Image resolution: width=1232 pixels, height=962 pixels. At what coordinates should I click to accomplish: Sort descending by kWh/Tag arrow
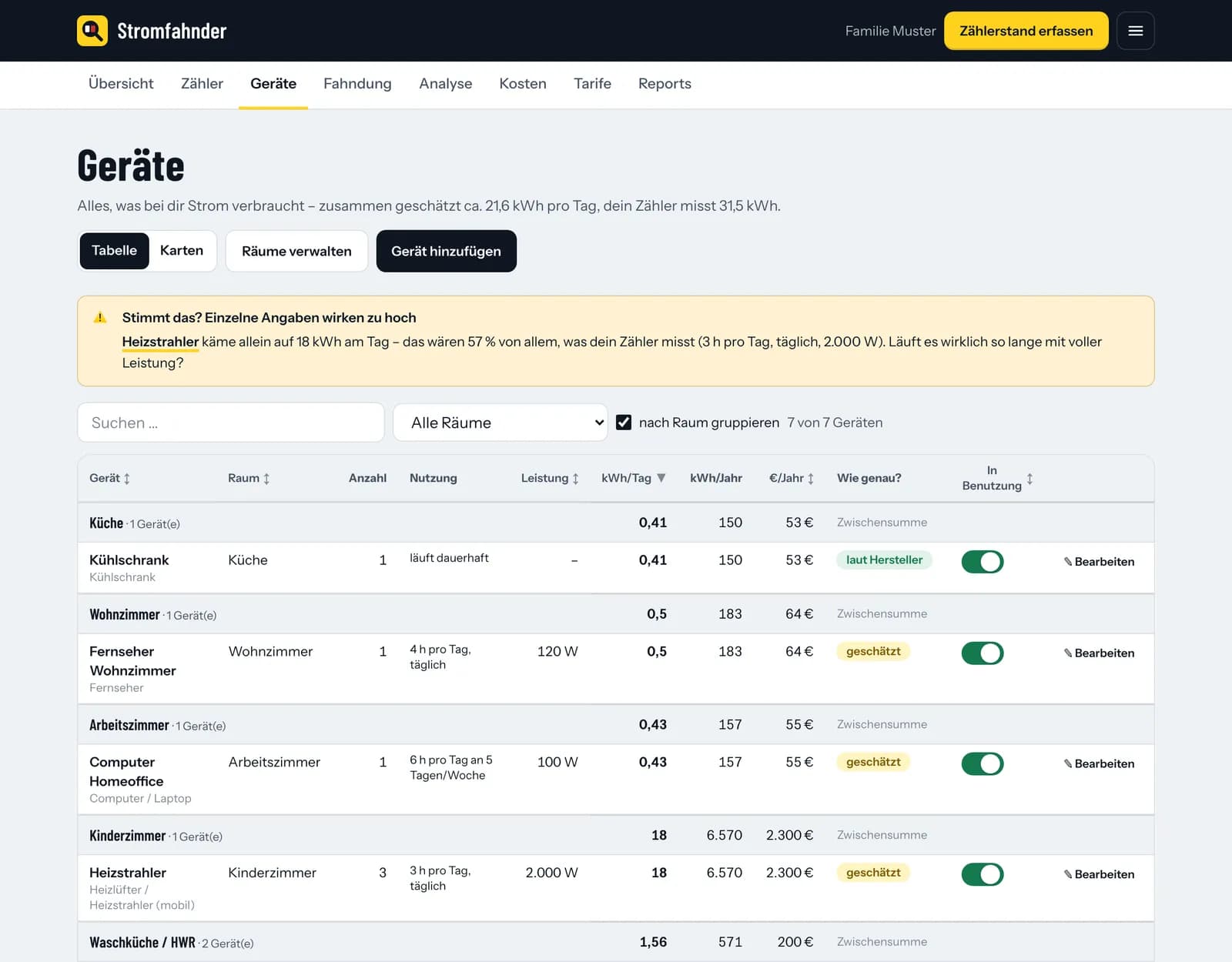(661, 478)
